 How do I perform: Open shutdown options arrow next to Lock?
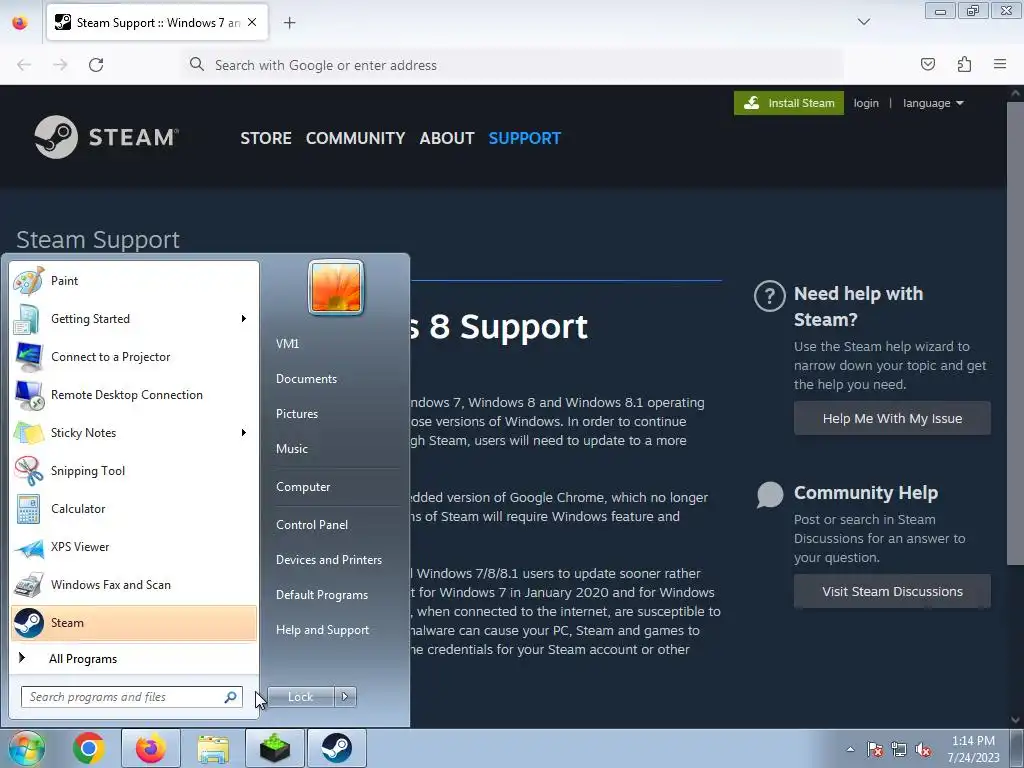click(345, 697)
